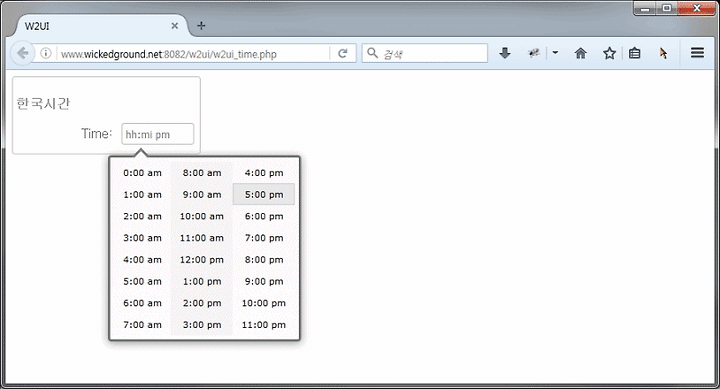This screenshot has height=389, width=720.
Task: Select 2:00 am in time picker
Action: (x=142, y=216)
